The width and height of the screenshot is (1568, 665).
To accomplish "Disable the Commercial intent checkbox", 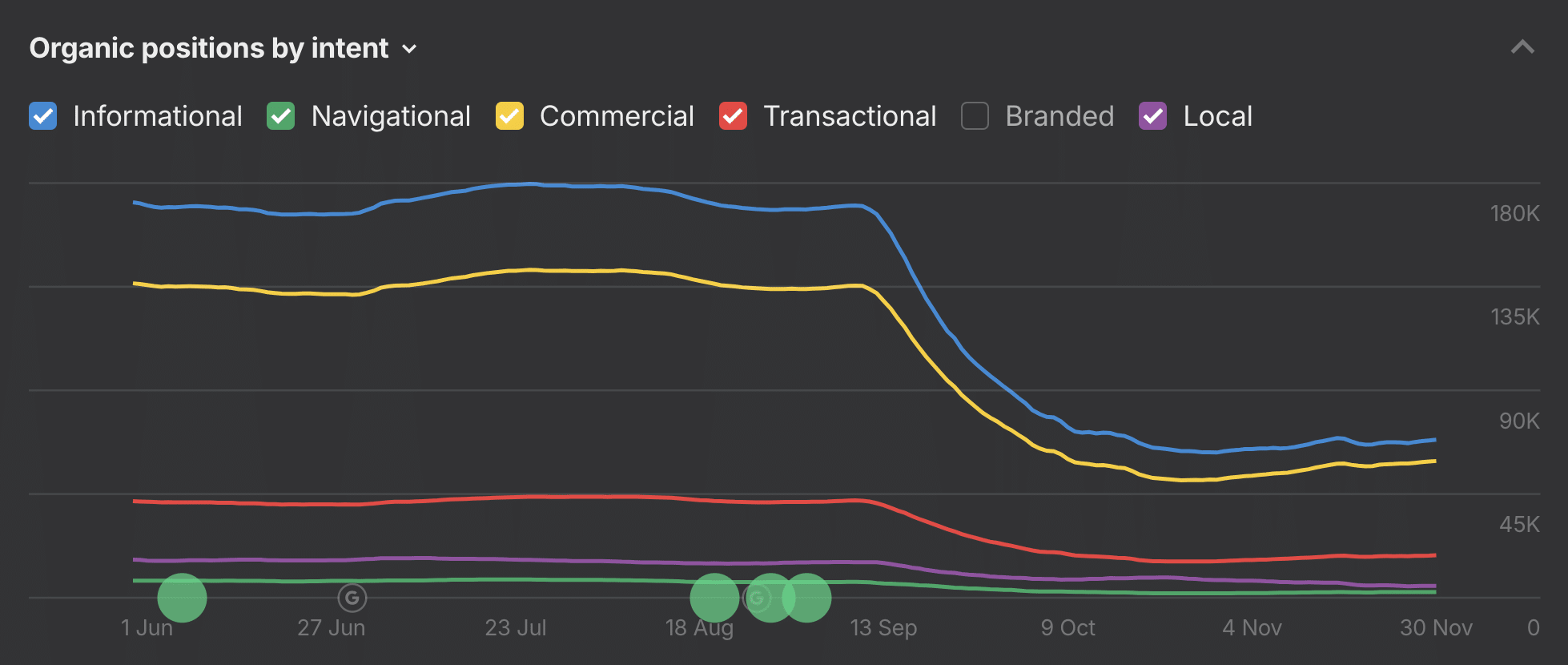I will [x=509, y=116].
